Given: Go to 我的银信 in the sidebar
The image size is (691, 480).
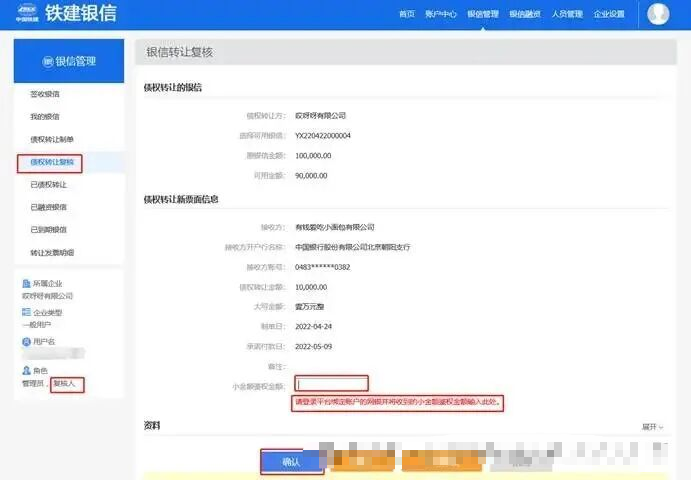Looking at the screenshot, I should [45, 117].
